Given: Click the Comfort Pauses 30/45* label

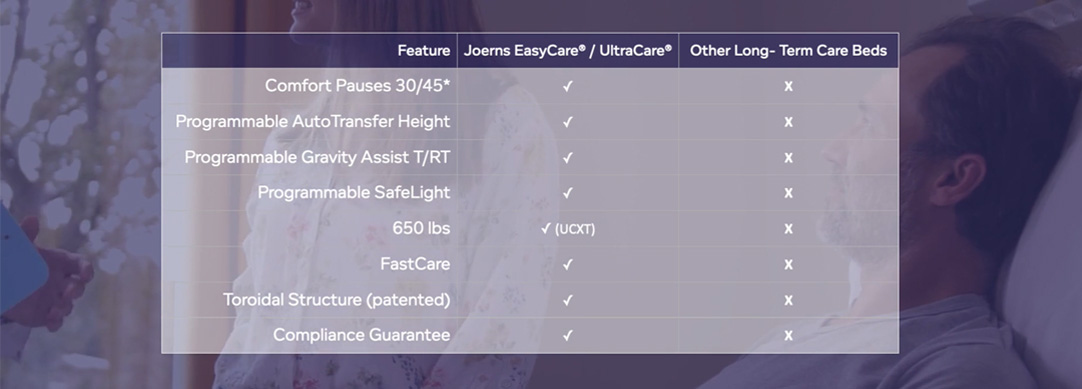Looking at the screenshot, I should pyautogui.click(x=357, y=86).
